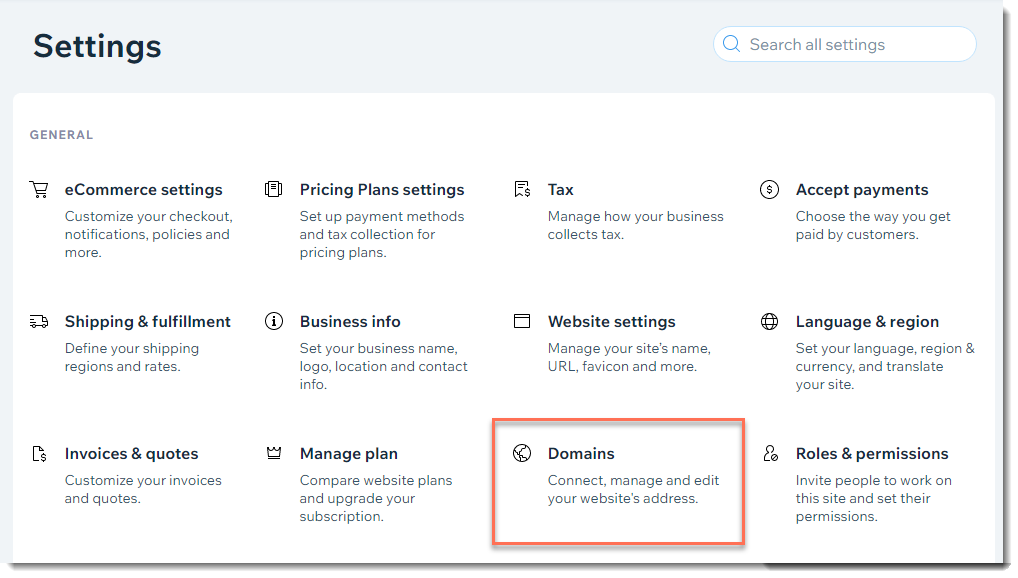Click the Roles & permissions person icon
This screenshot has width=1018, height=578.
pos(770,453)
